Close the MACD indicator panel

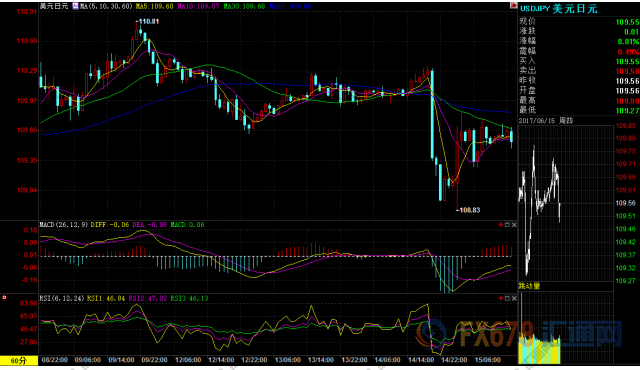[514, 225]
